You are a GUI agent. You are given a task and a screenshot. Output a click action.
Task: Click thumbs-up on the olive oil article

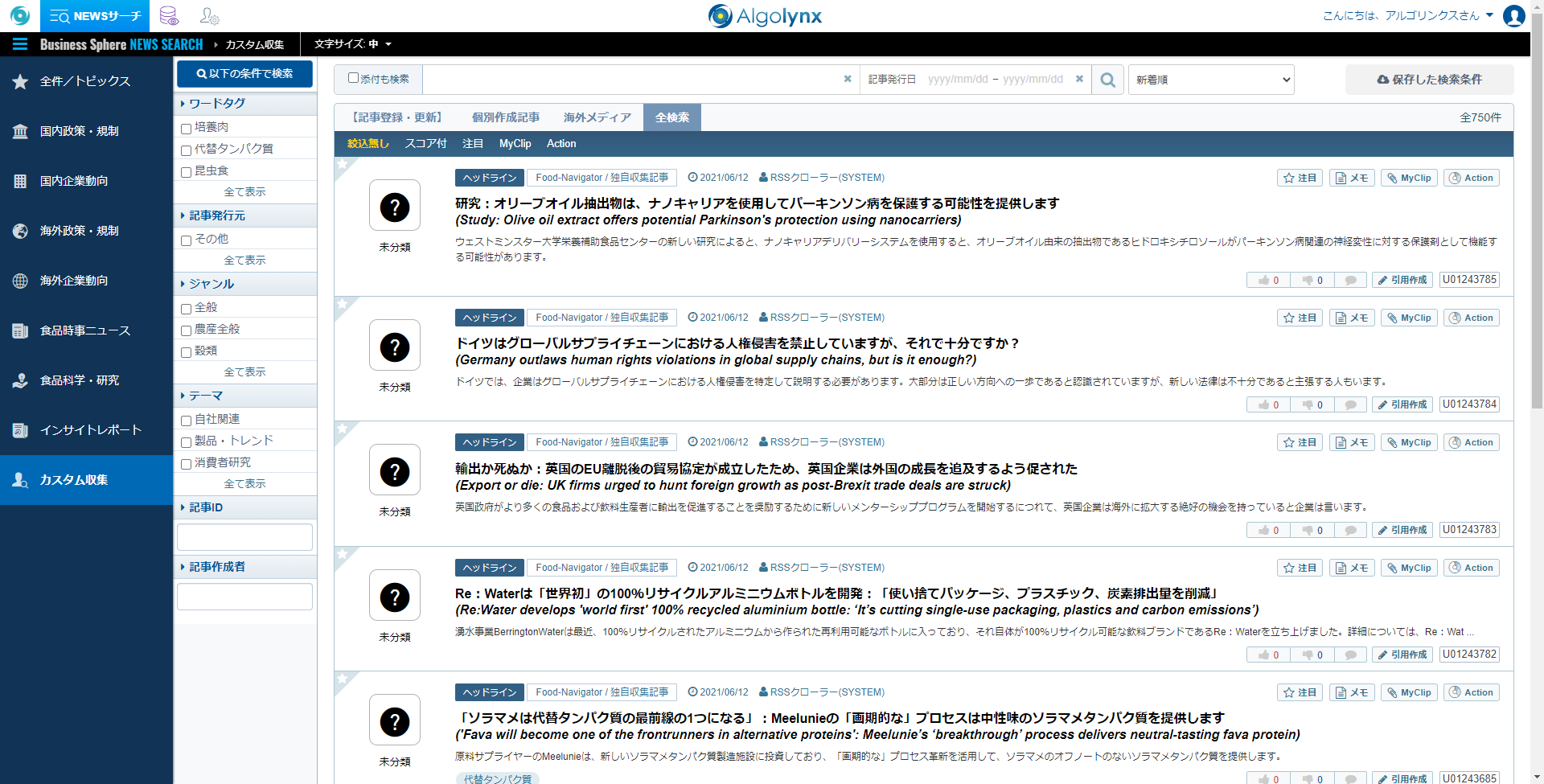pos(1268,280)
